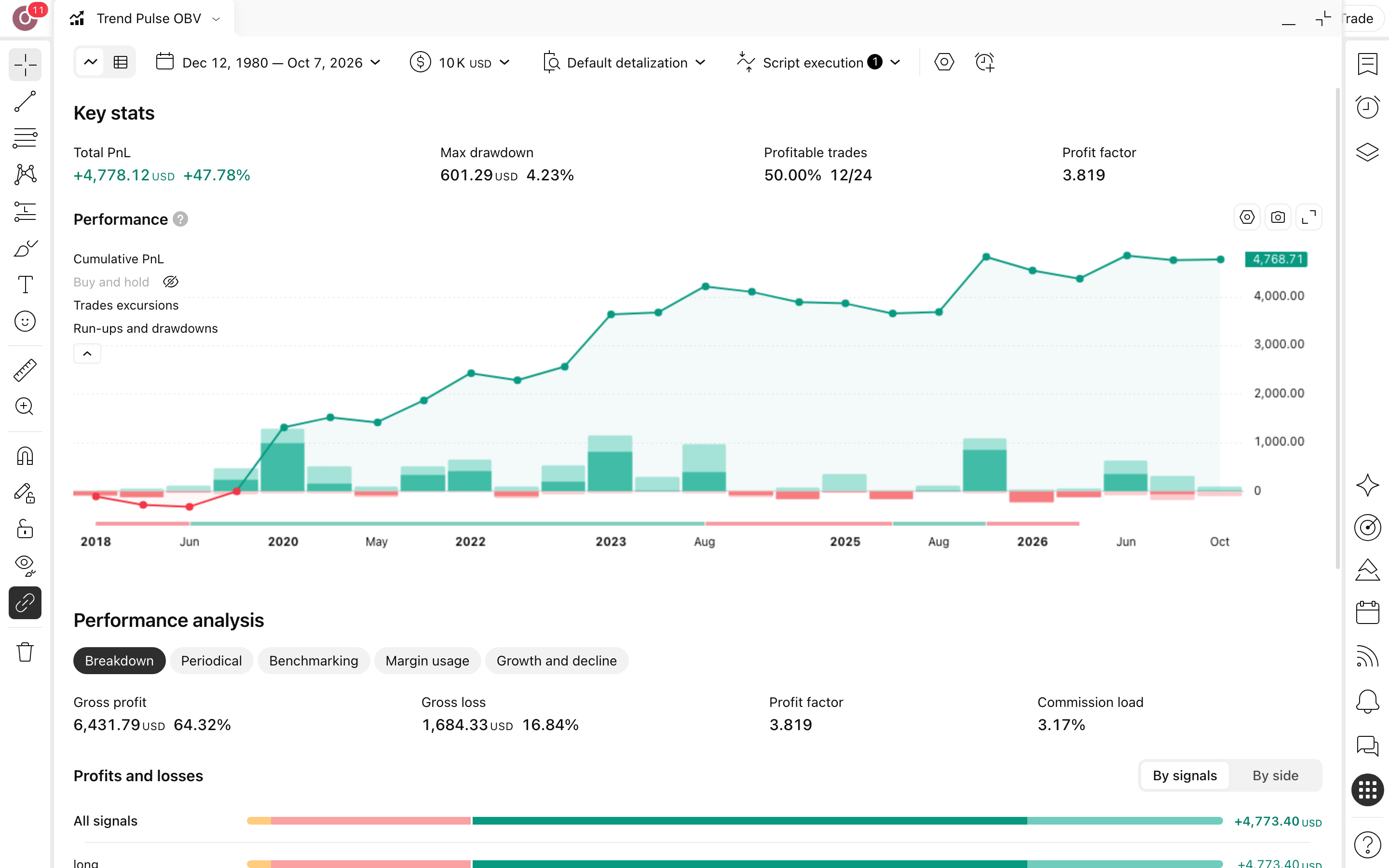Image resolution: width=1389 pixels, height=868 pixels.
Task: Open the watchlist panel icon
Action: point(1367,64)
